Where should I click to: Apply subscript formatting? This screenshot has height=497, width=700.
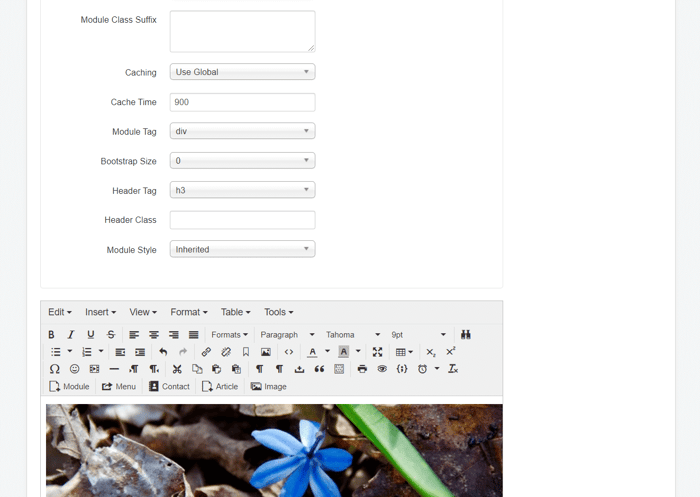click(430, 352)
